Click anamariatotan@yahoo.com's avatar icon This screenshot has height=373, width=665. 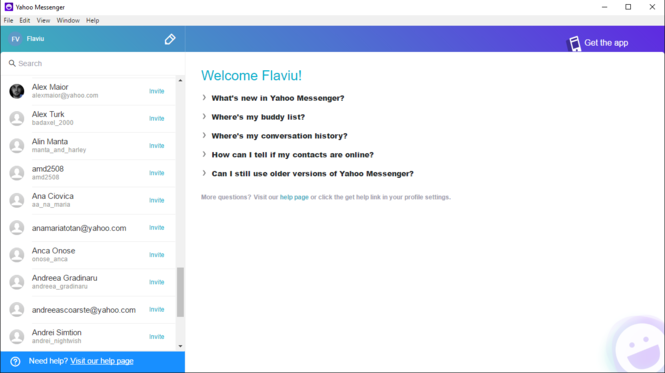tap(17, 227)
